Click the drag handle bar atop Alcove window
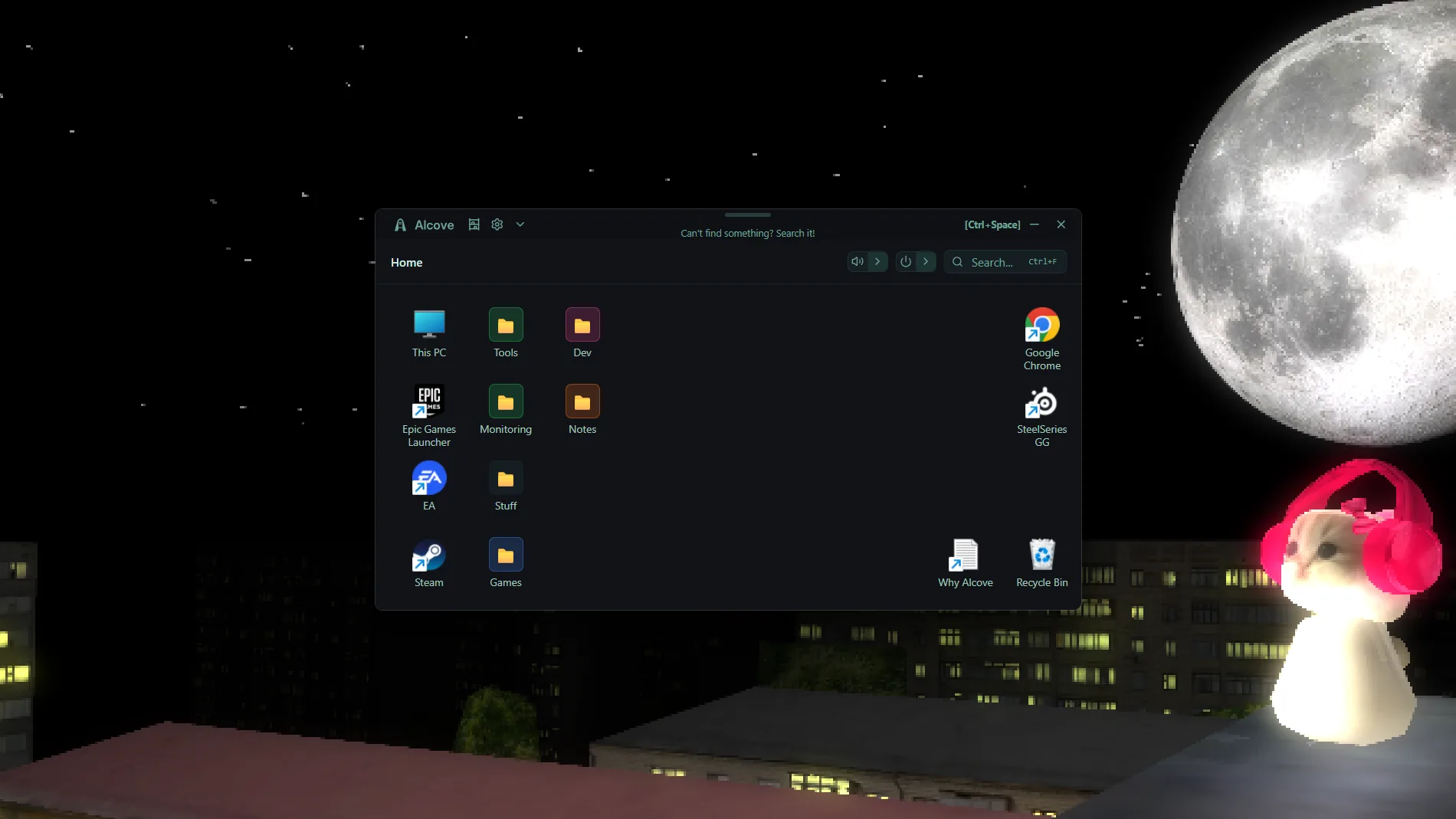 click(748, 215)
